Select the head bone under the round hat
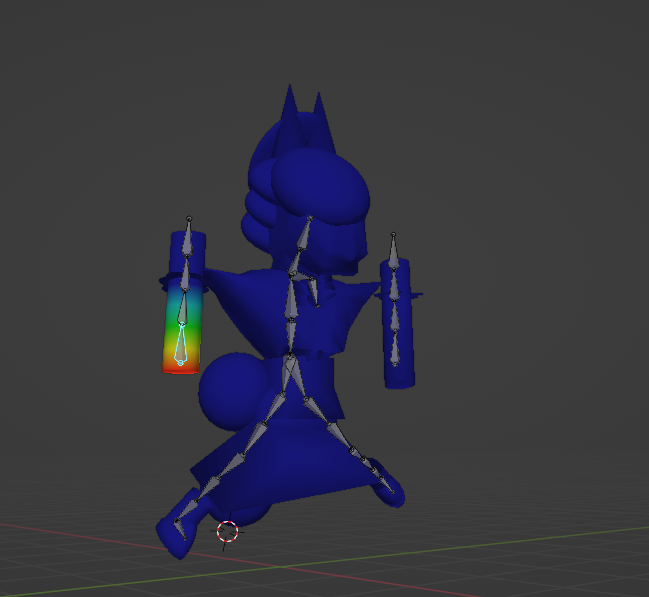This screenshot has height=597, width=649. coord(304,233)
